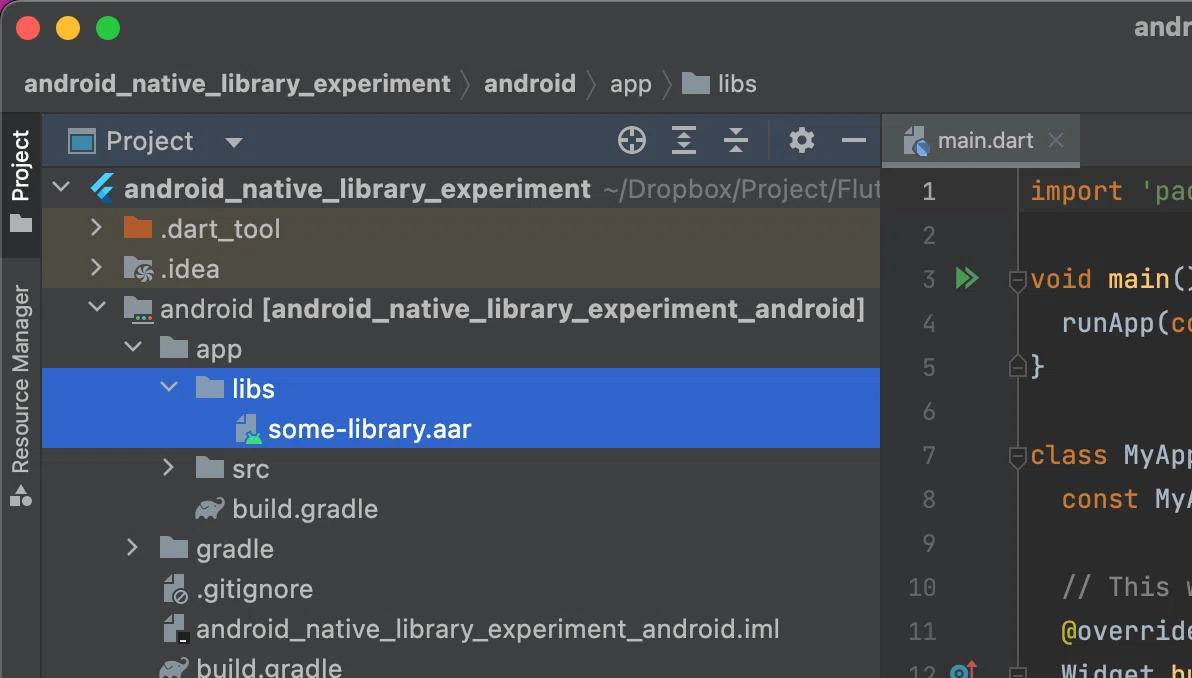The width and height of the screenshot is (1192, 678).
Task: Toggle code fold marker at class MyApp line
Action: pos(1017,456)
